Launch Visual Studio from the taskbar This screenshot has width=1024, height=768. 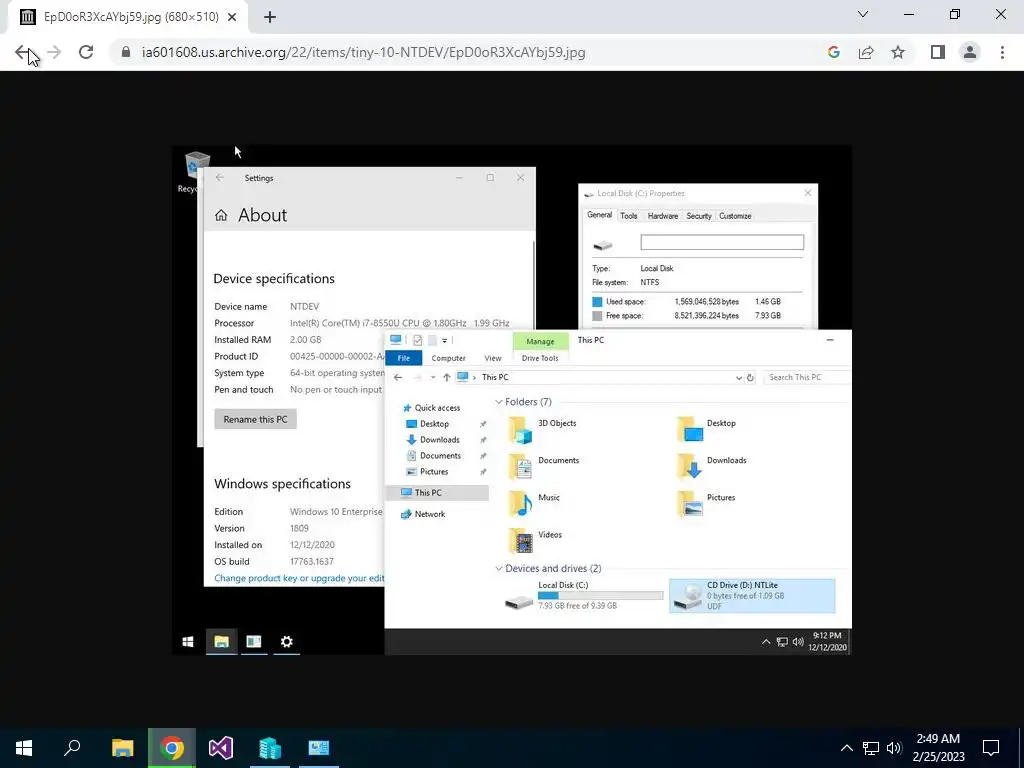click(x=221, y=748)
